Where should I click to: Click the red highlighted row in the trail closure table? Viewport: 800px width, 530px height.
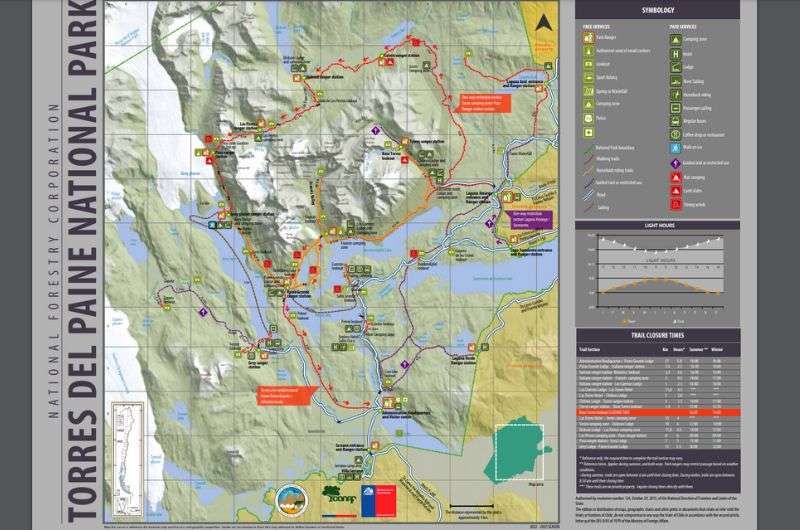coord(658,412)
